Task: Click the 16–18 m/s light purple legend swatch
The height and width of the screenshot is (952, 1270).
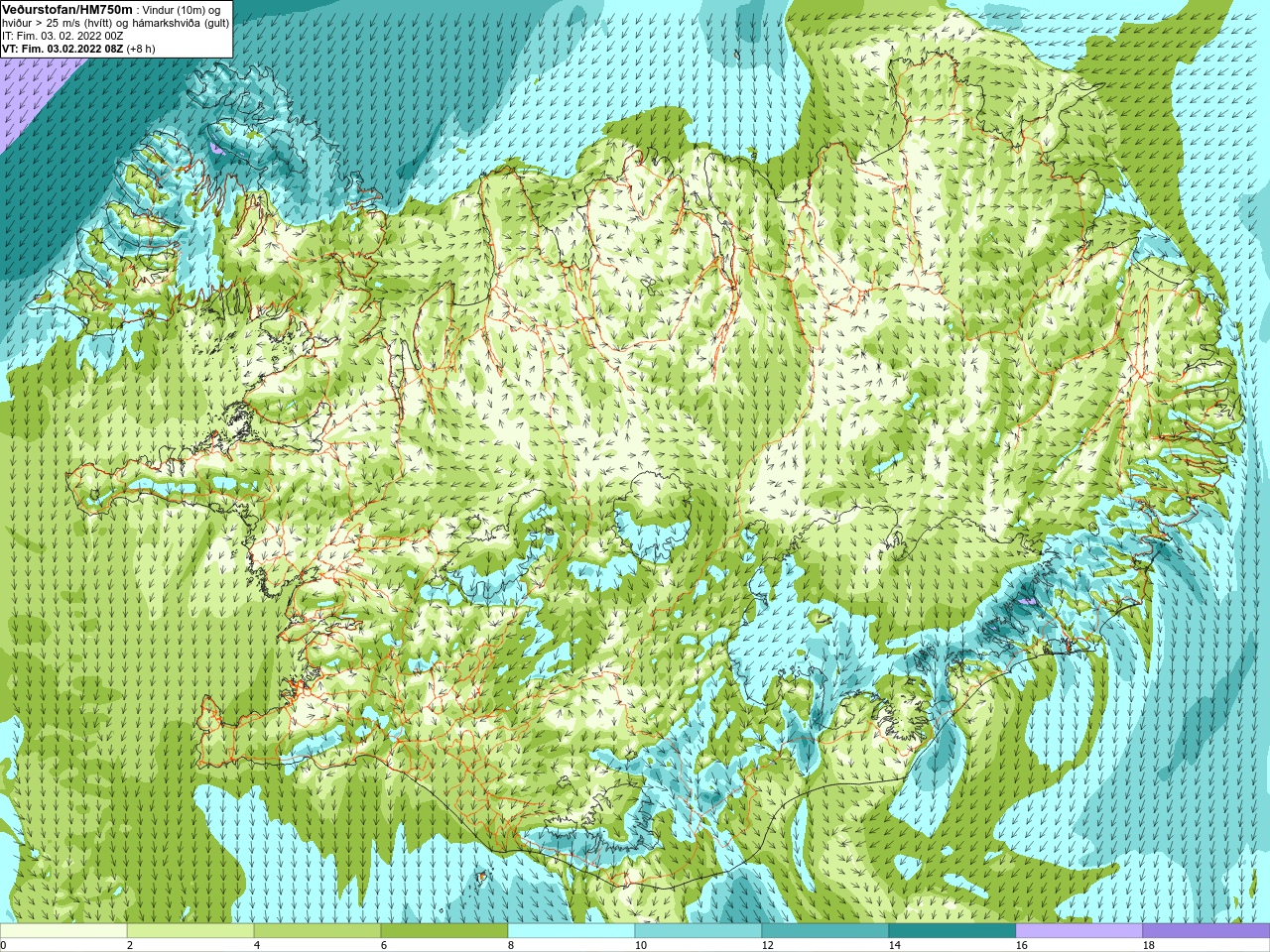Action: coord(1079,930)
